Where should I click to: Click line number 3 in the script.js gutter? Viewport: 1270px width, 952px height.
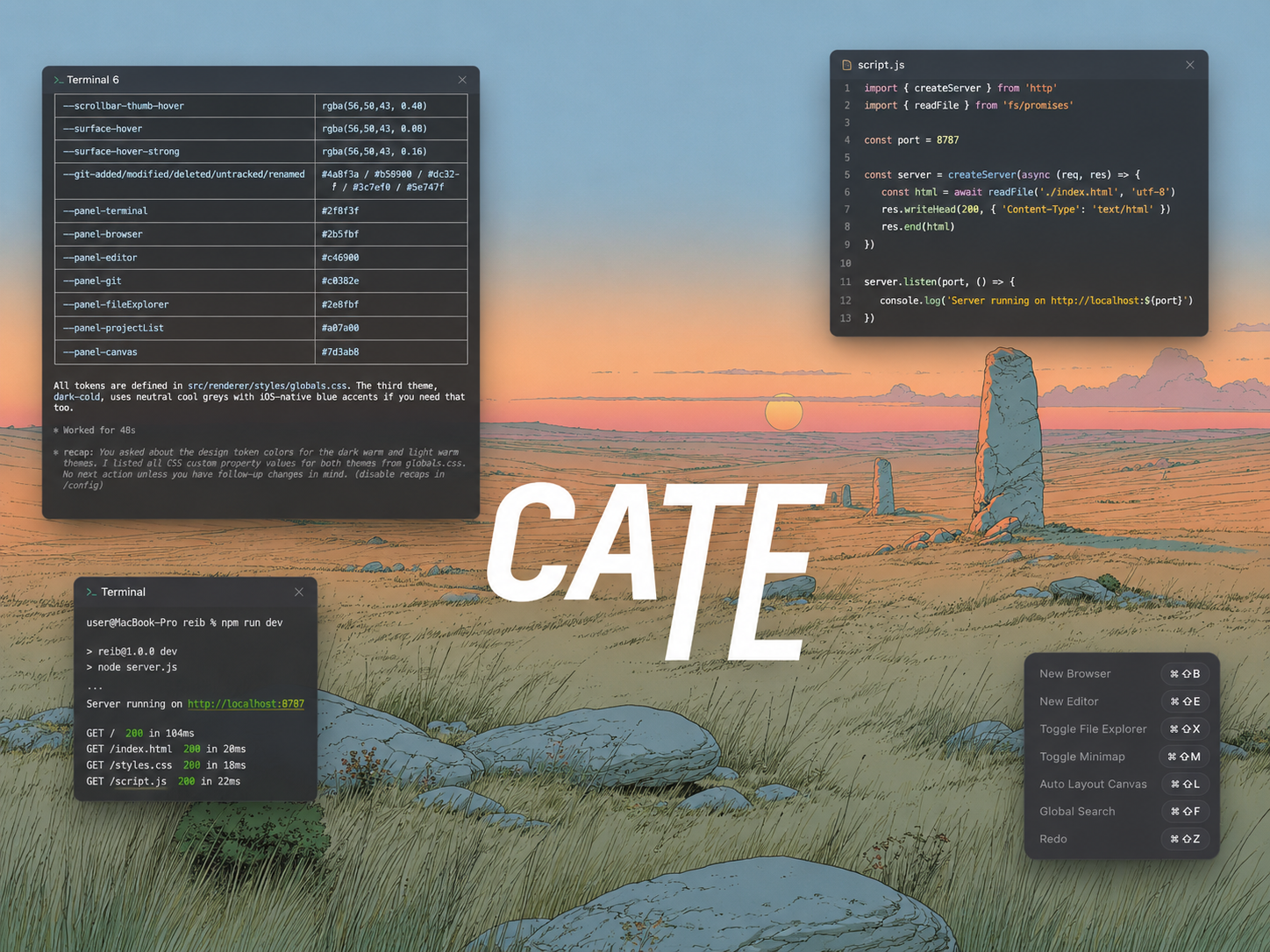[846, 123]
